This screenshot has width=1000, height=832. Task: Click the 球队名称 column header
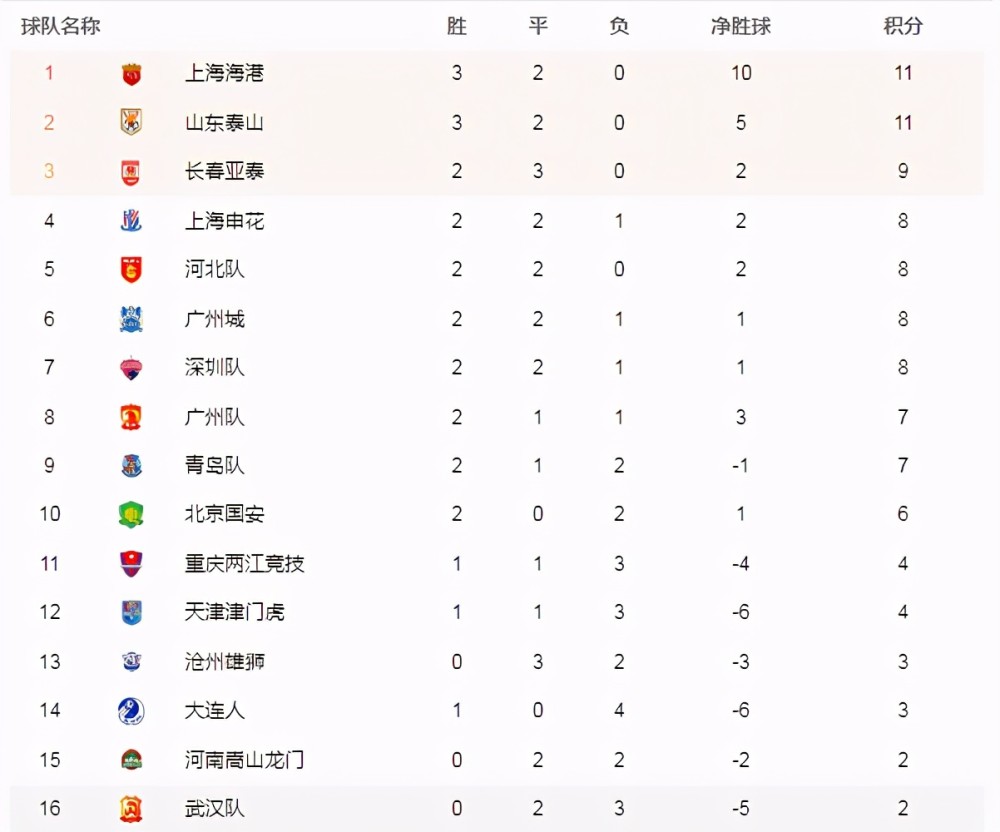tap(61, 26)
